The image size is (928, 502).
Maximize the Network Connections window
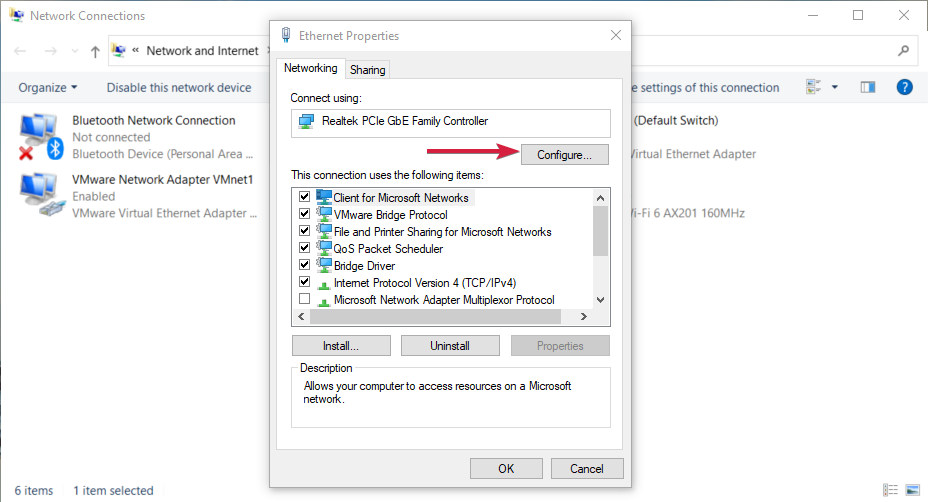858,15
